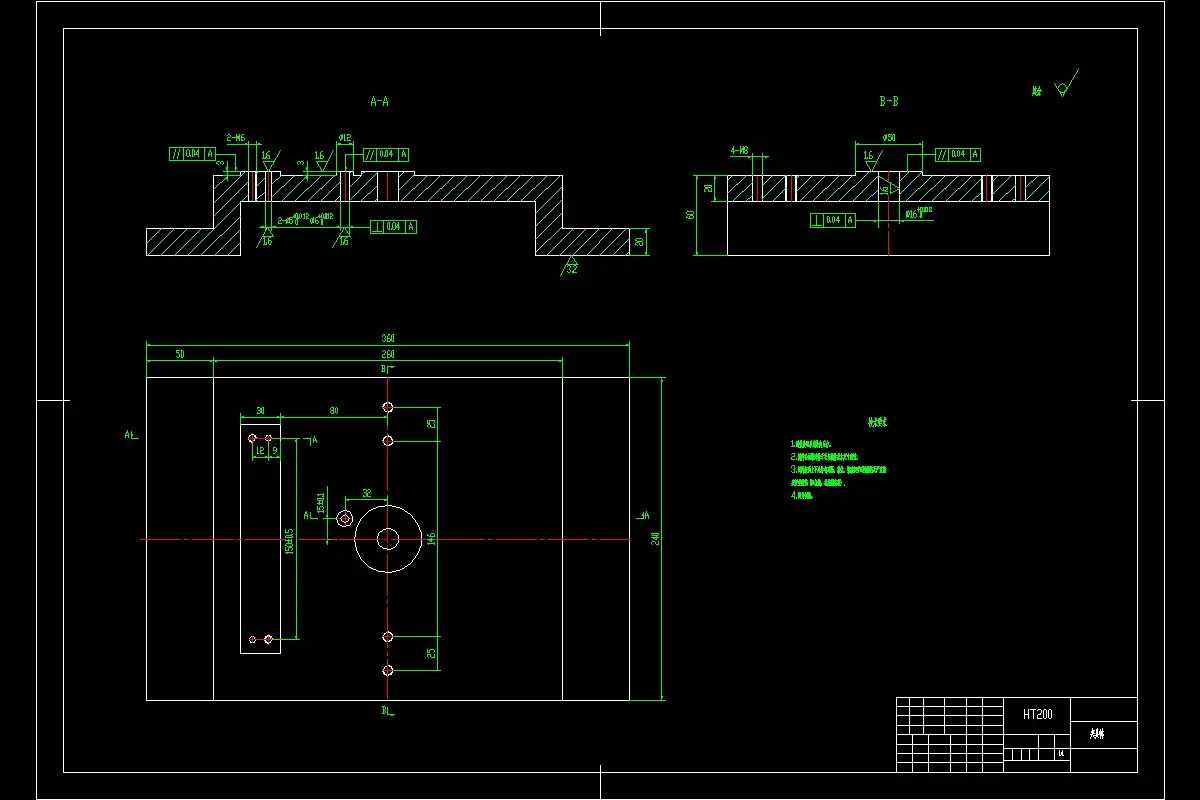The image size is (1200, 800).
Task: Pick the perpendicularity 0.04 A frame in B-B
Action: (834, 219)
